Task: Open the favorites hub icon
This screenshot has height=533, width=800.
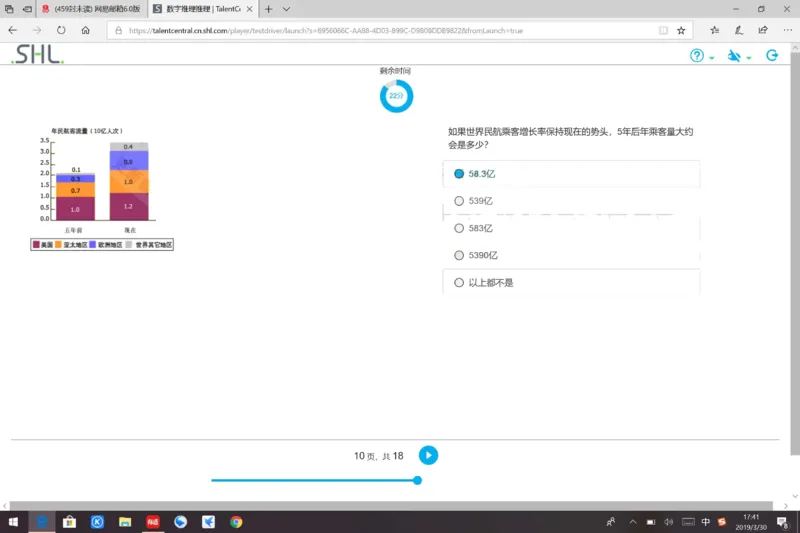Action: point(715,30)
